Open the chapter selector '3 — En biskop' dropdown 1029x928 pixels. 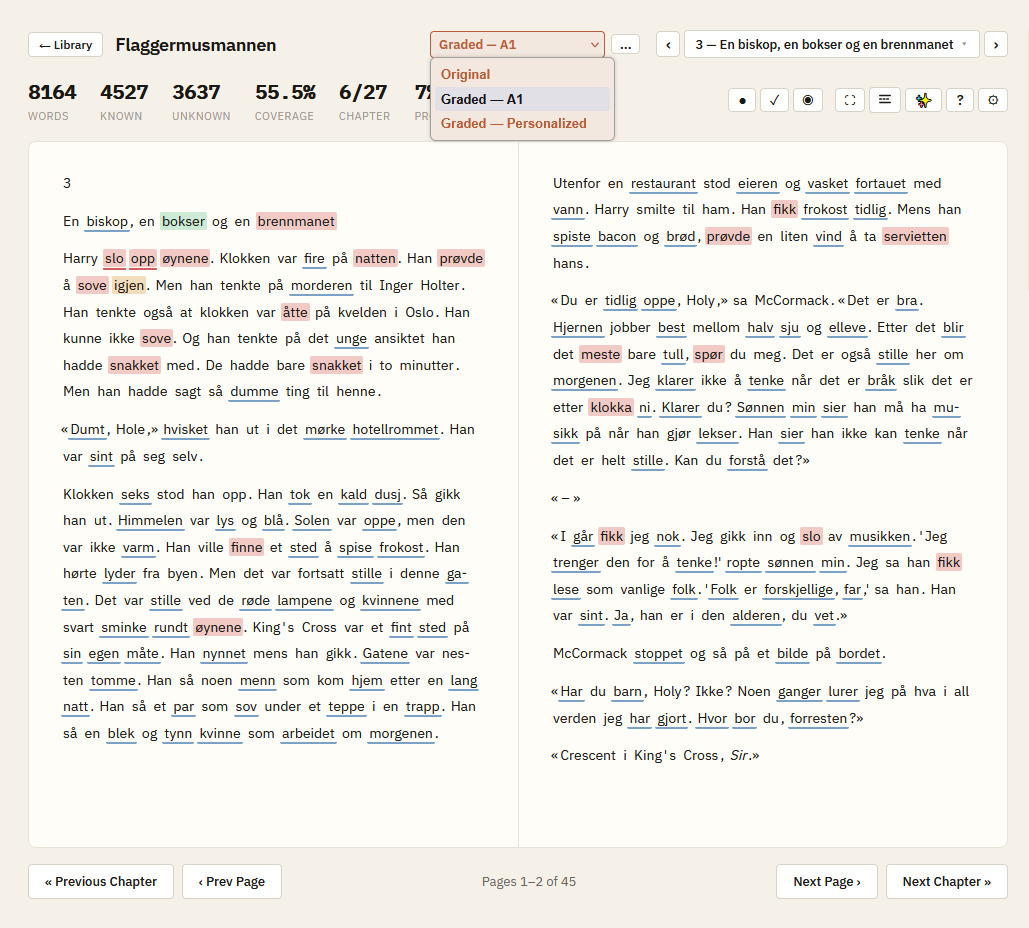[x=831, y=45]
